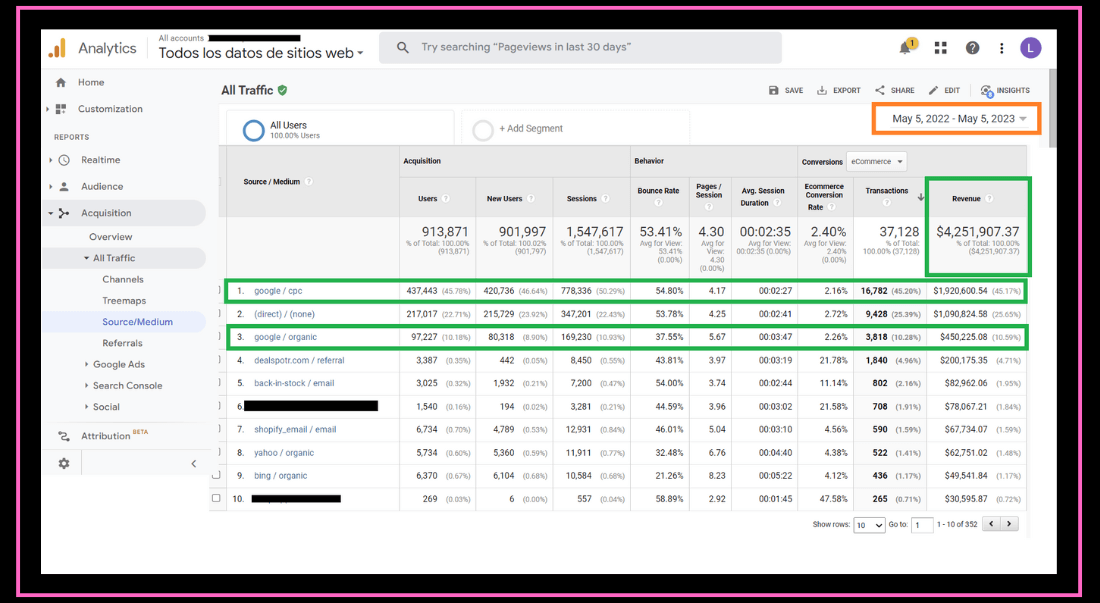Screen dimensions: 1100x603
Task: Open the google / cpc source link
Action: [279, 291]
